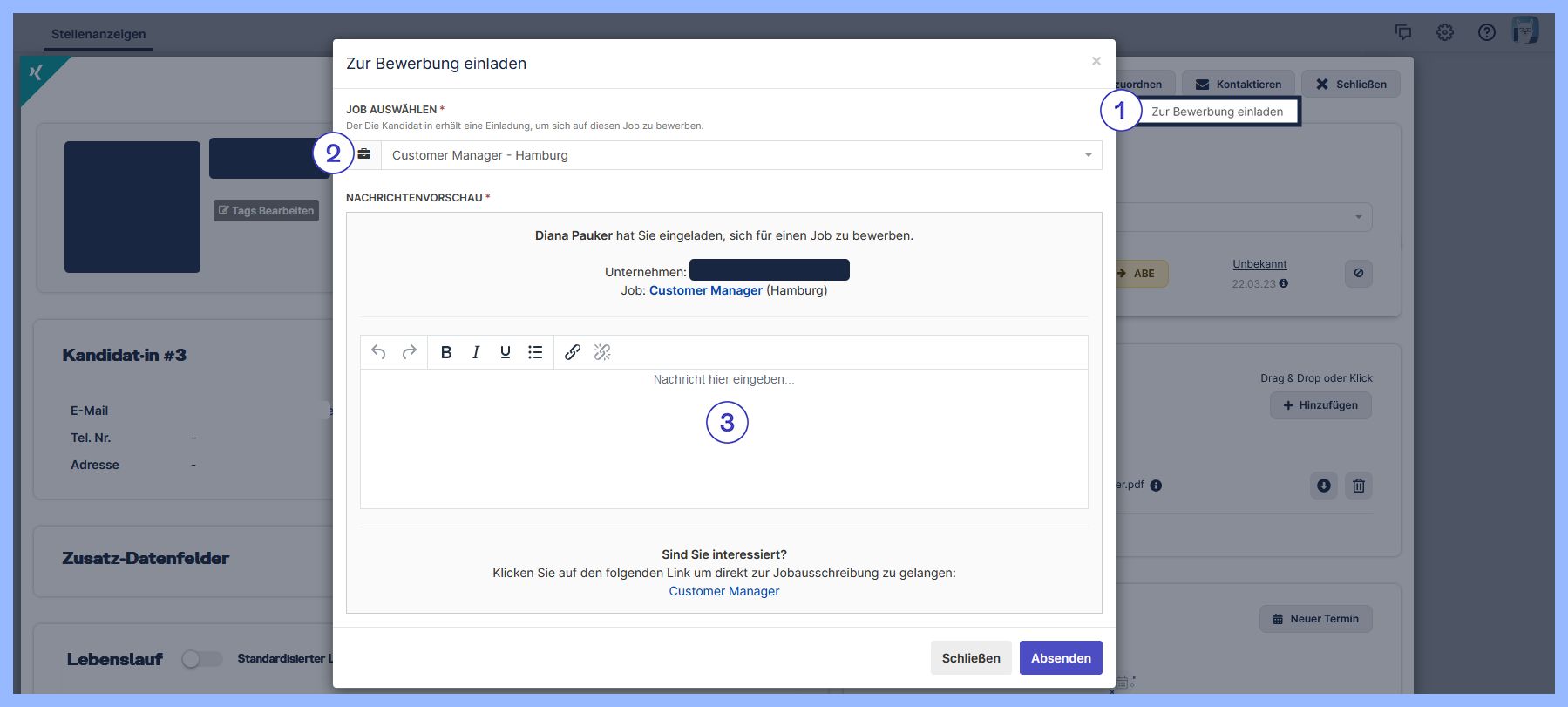Open the chat messages icon in header
This screenshot has width=1568, height=707.
click(1403, 32)
